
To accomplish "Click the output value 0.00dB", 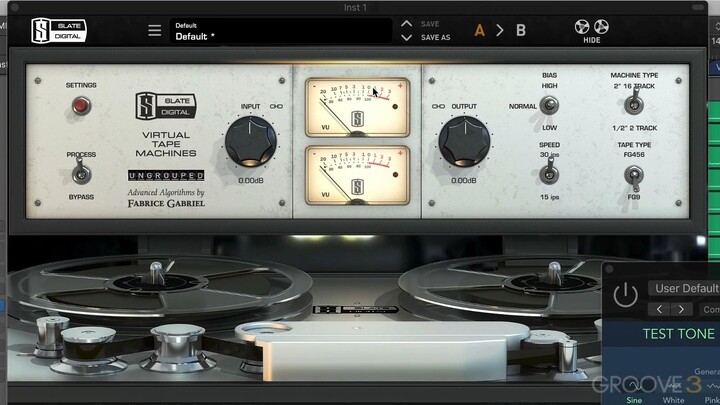I will (x=464, y=180).
